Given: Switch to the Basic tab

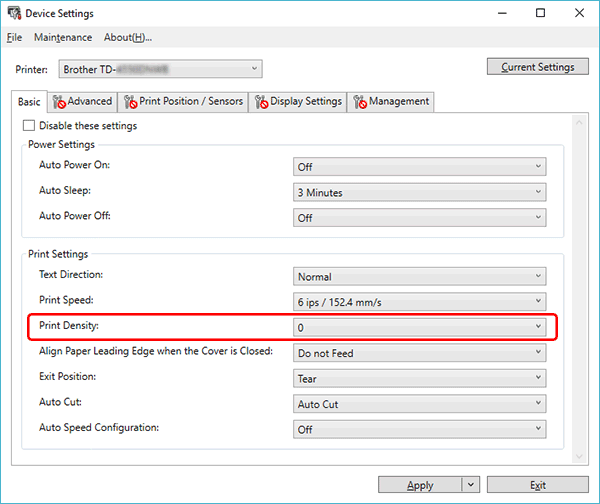Looking at the screenshot, I should point(29,101).
